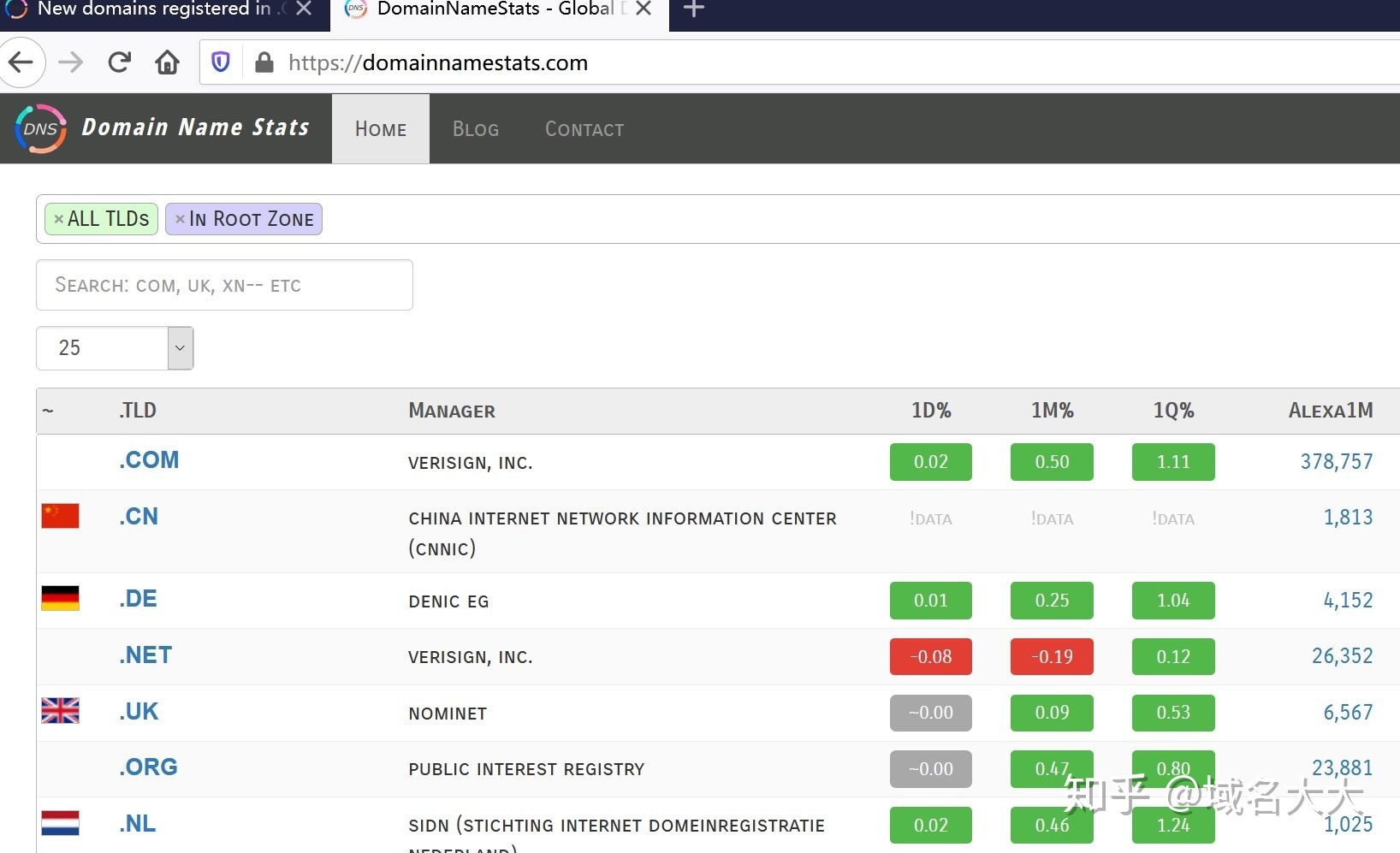This screenshot has height=853, width=1400.
Task: Sort table by the 1D% column header
Action: tap(931, 411)
